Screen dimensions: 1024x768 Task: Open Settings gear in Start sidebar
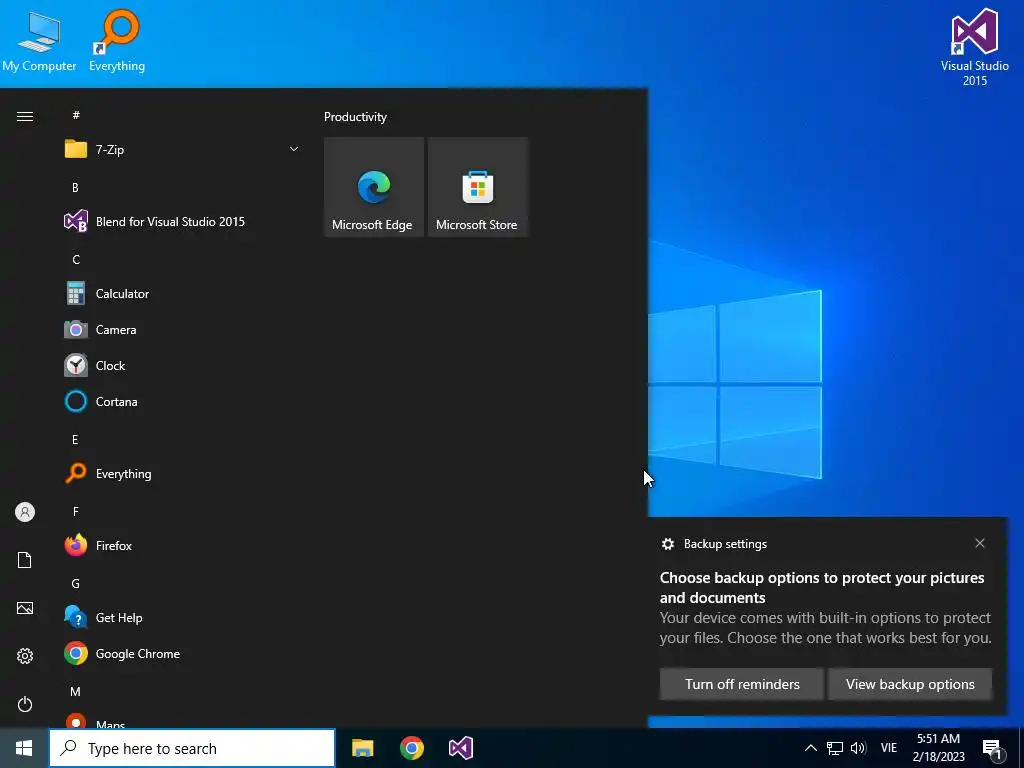(x=25, y=656)
